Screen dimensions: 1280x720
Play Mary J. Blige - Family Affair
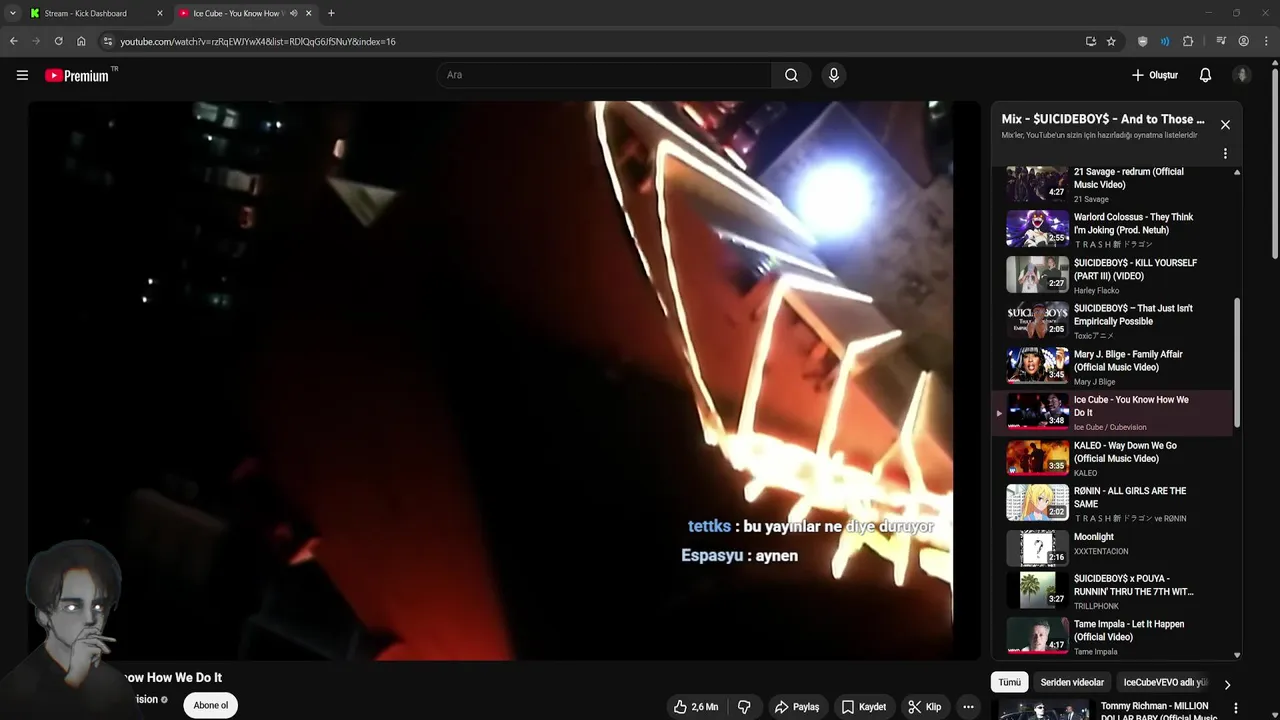[x=1113, y=367]
